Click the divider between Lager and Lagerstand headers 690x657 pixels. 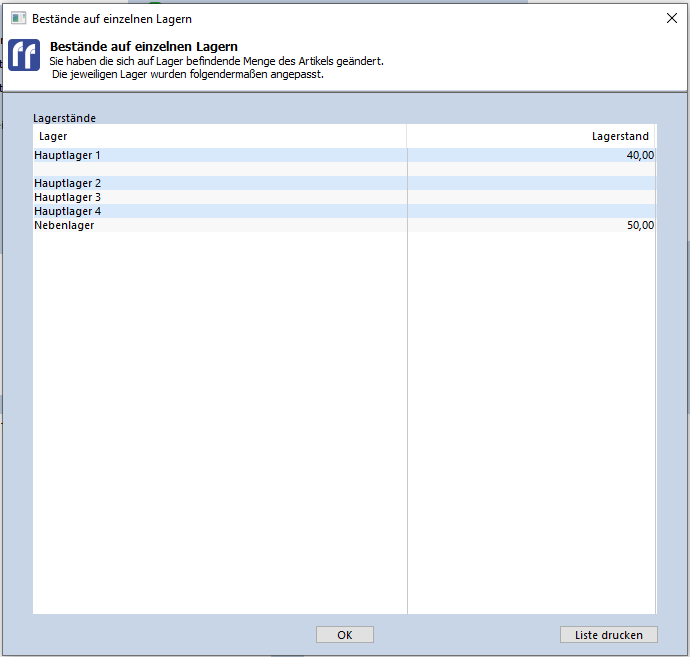[407, 136]
